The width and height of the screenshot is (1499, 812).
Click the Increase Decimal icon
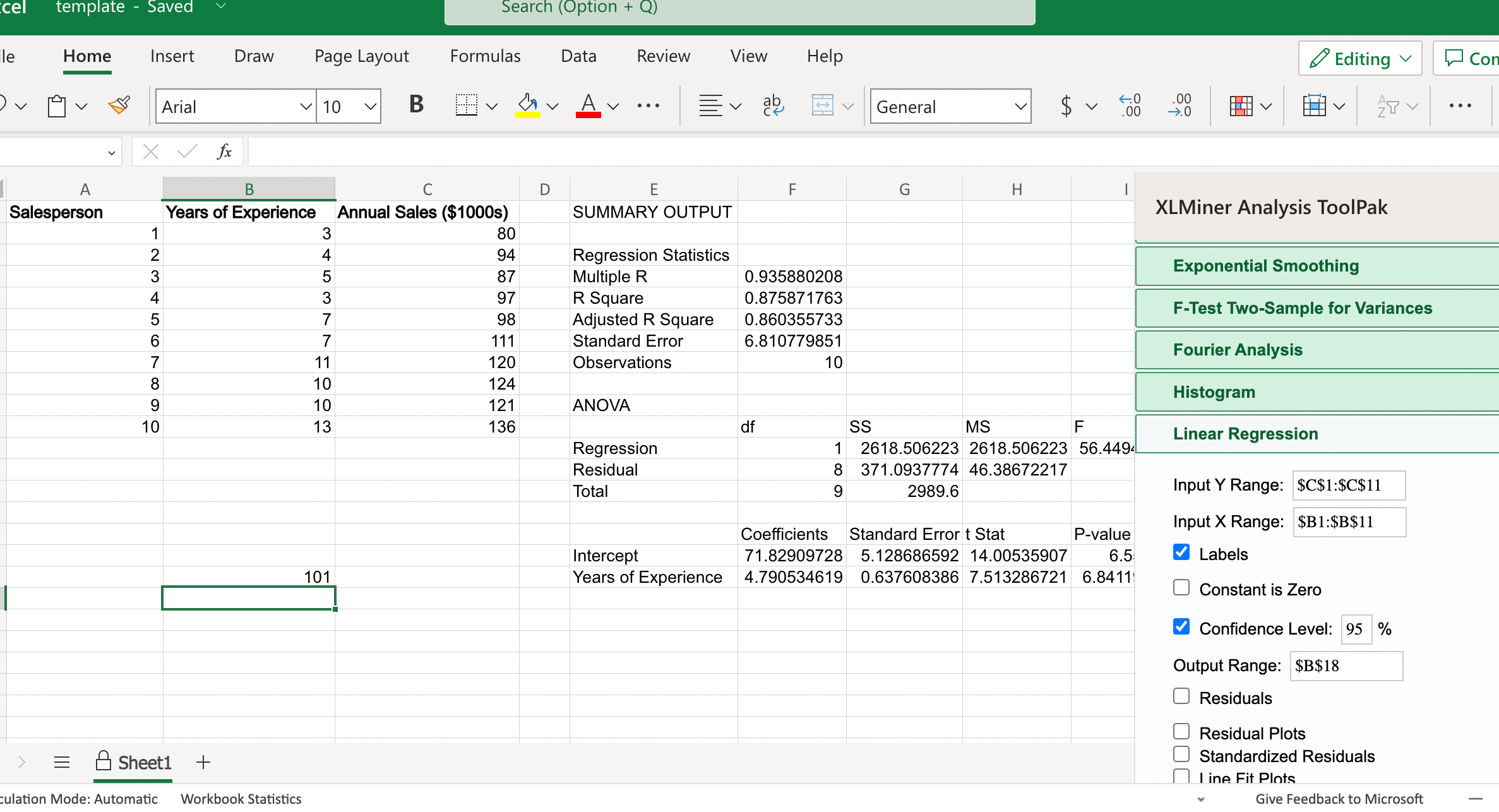coord(1130,105)
